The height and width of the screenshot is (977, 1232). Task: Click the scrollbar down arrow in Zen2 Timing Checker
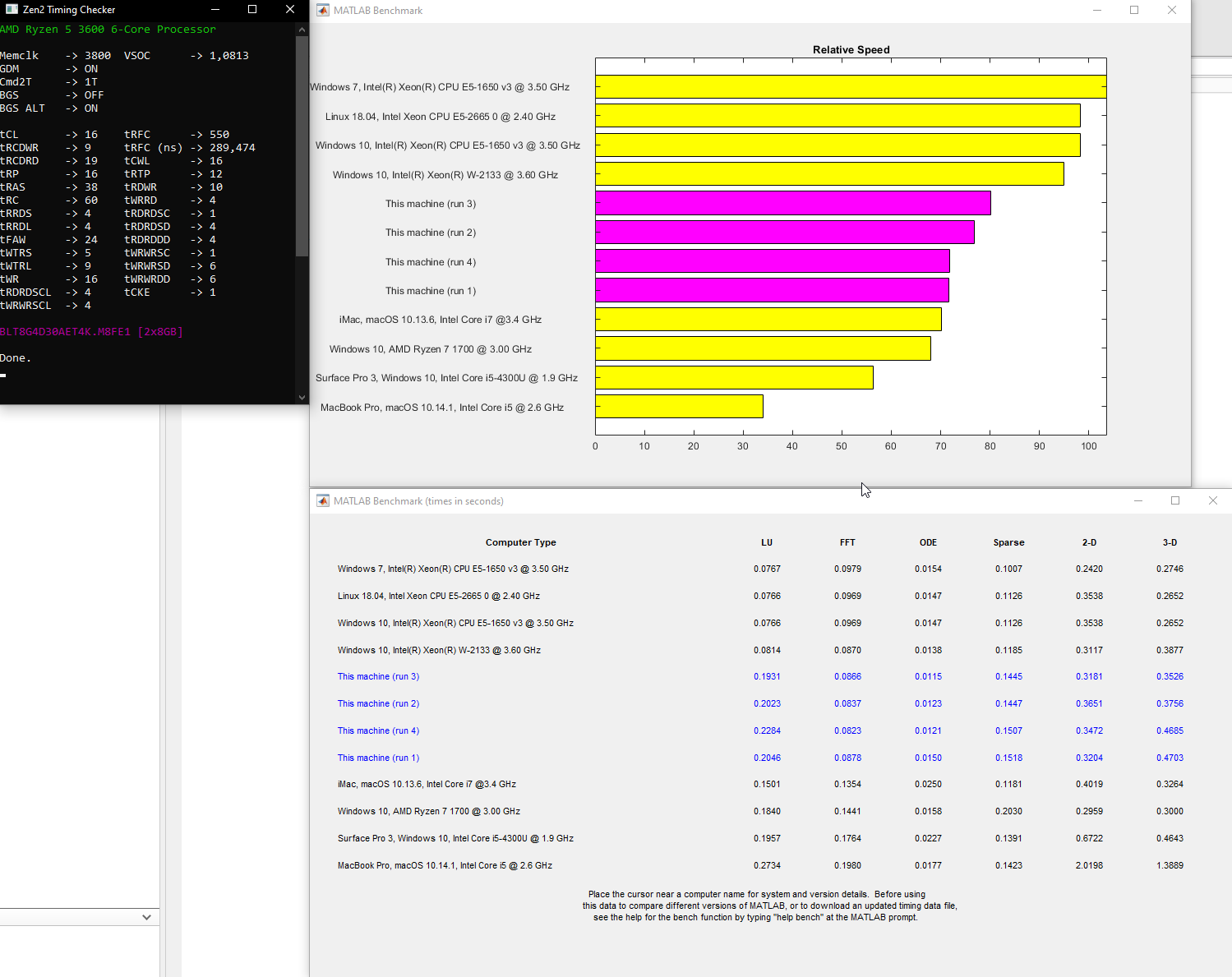tap(302, 397)
